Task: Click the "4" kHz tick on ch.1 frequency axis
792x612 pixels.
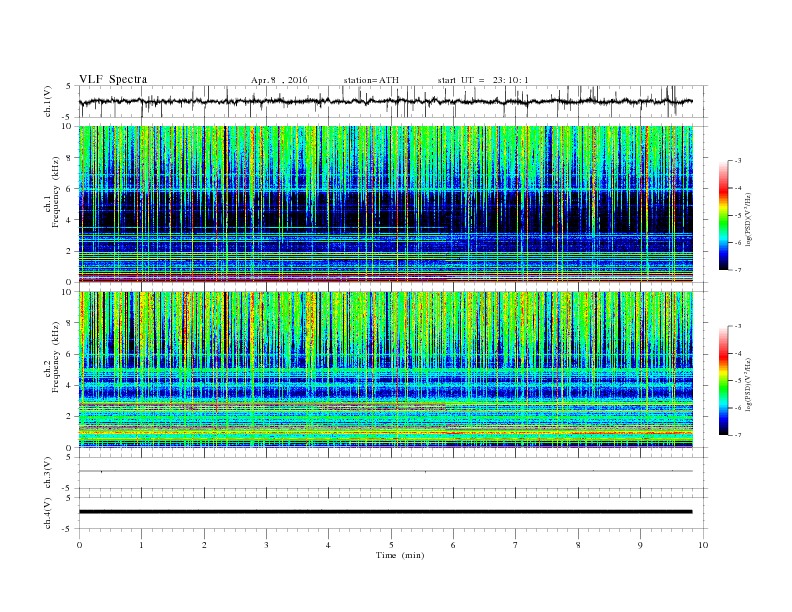Action: click(70, 220)
